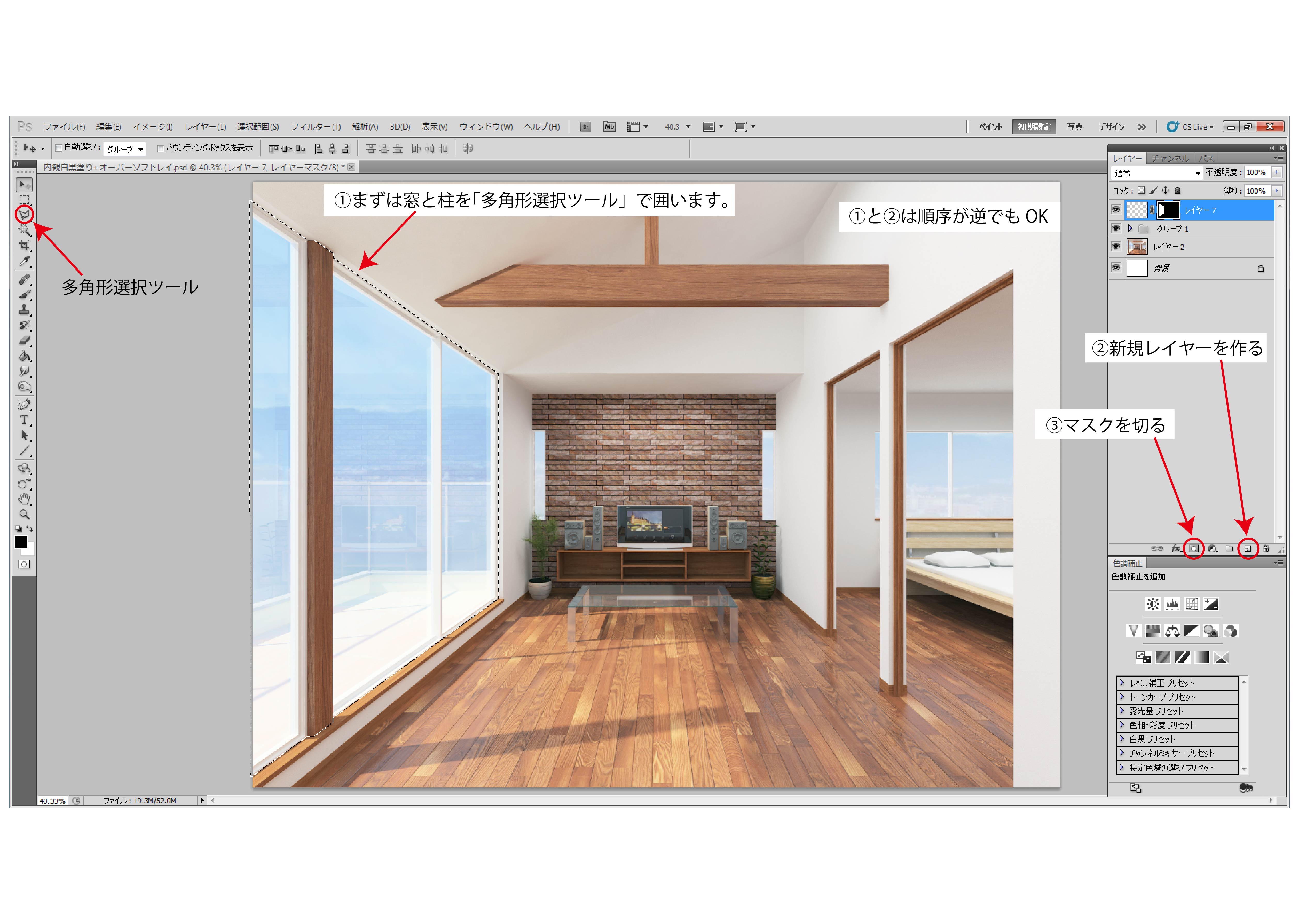
Task: Expand the グループ 1 layer group
Action: coord(1130,228)
